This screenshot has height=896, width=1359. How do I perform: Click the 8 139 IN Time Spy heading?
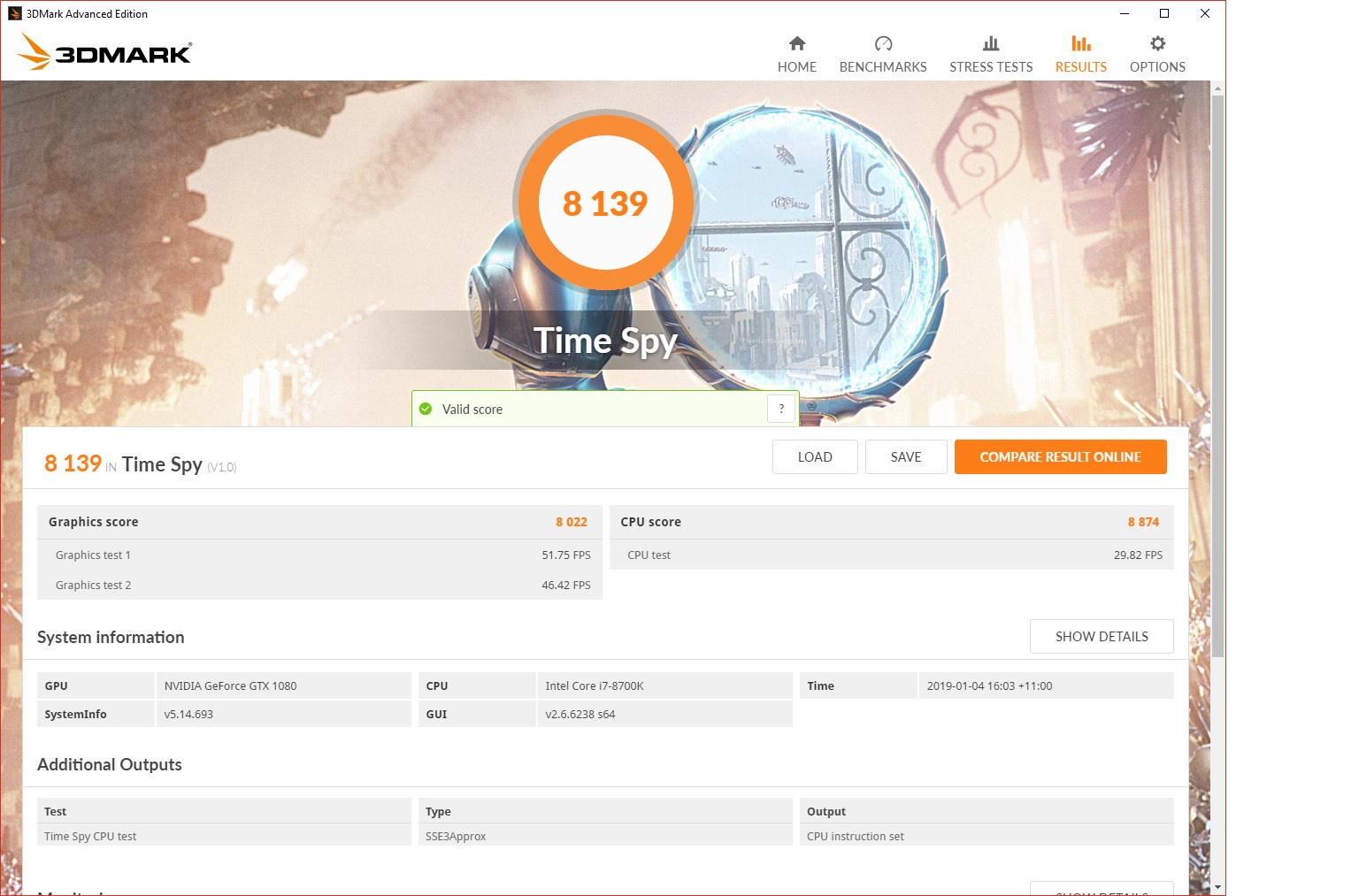pyautogui.click(x=141, y=464)
